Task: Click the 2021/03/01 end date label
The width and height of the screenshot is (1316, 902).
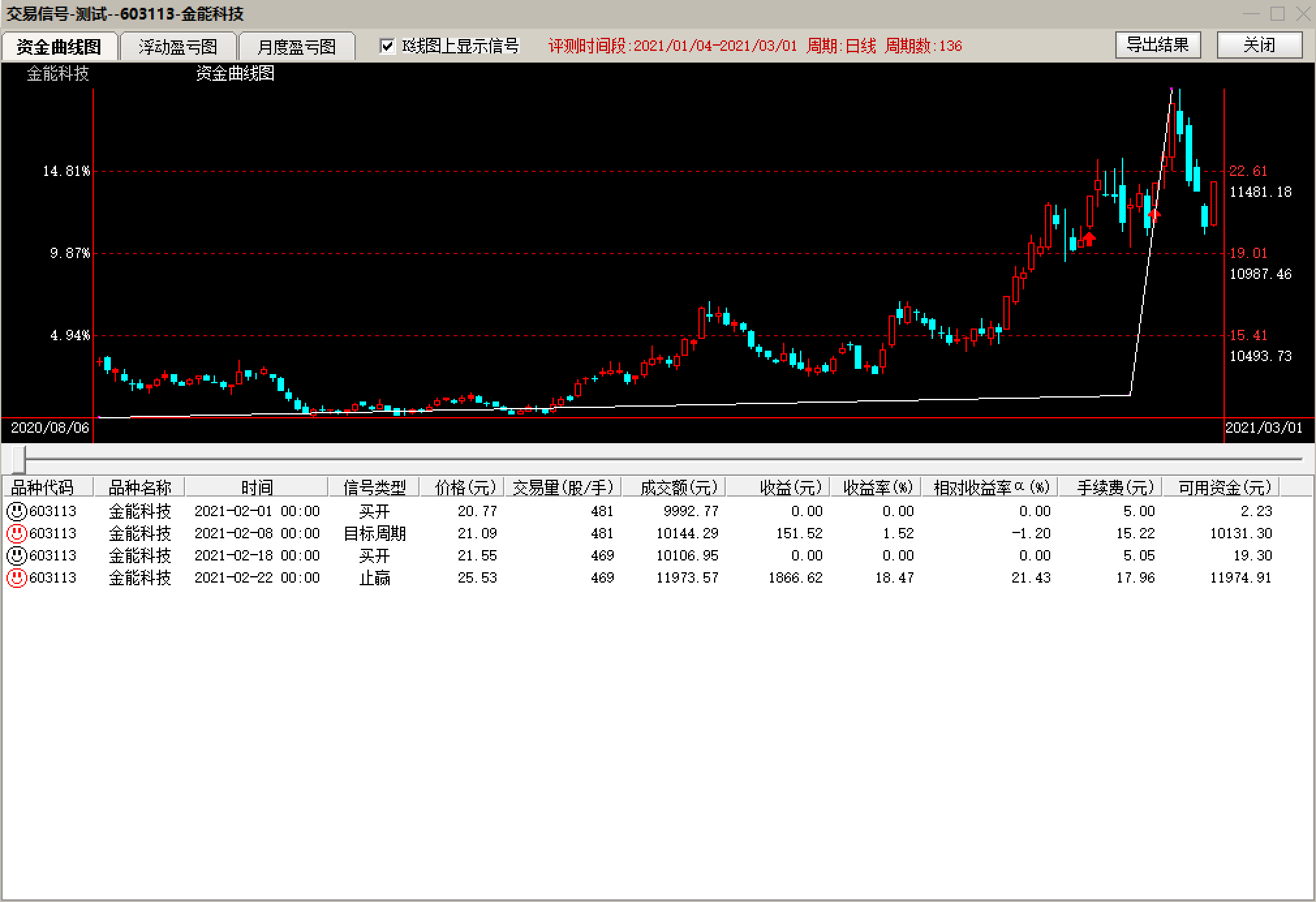Action: pos(1264,428)
